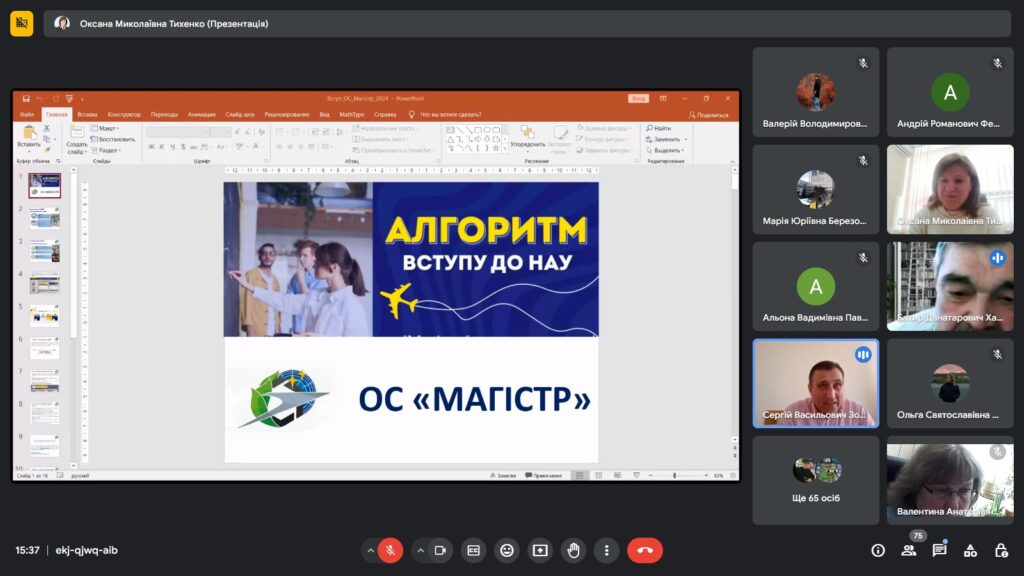Select slide 3 thumbnail in panel

click(44, 251)
